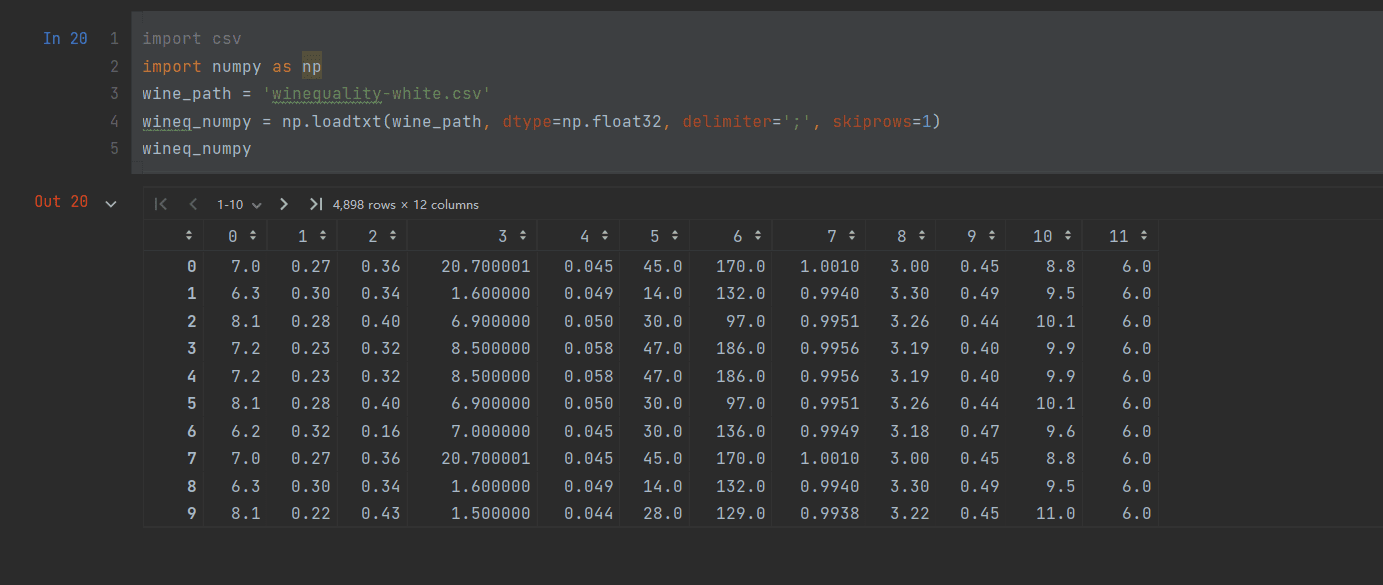The width and height of the screenshot is (1383, 585).
Task: Collapse the Out 20 output chevron
Action: 111,203
